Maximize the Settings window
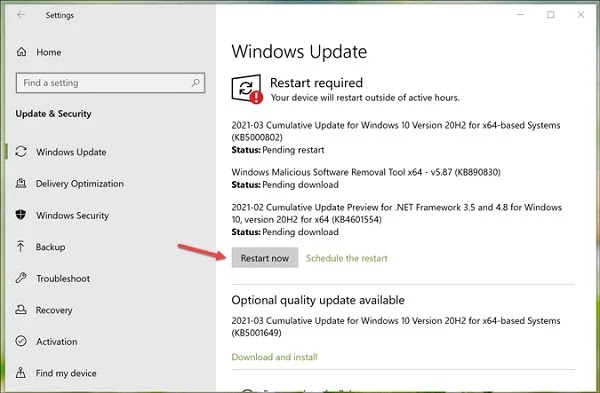This screenshot has height=393, width=600. click(551, 15)
